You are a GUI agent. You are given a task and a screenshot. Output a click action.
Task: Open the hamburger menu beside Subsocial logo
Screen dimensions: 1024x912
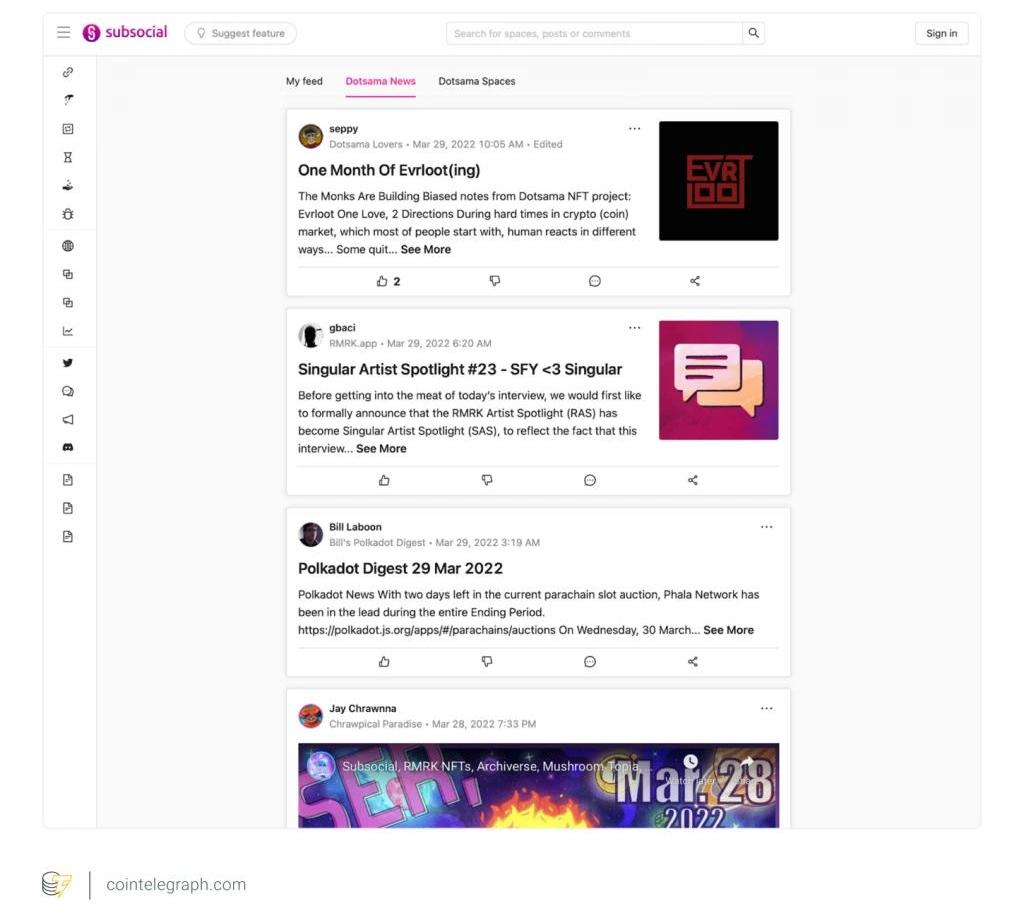tap(64, 33)
